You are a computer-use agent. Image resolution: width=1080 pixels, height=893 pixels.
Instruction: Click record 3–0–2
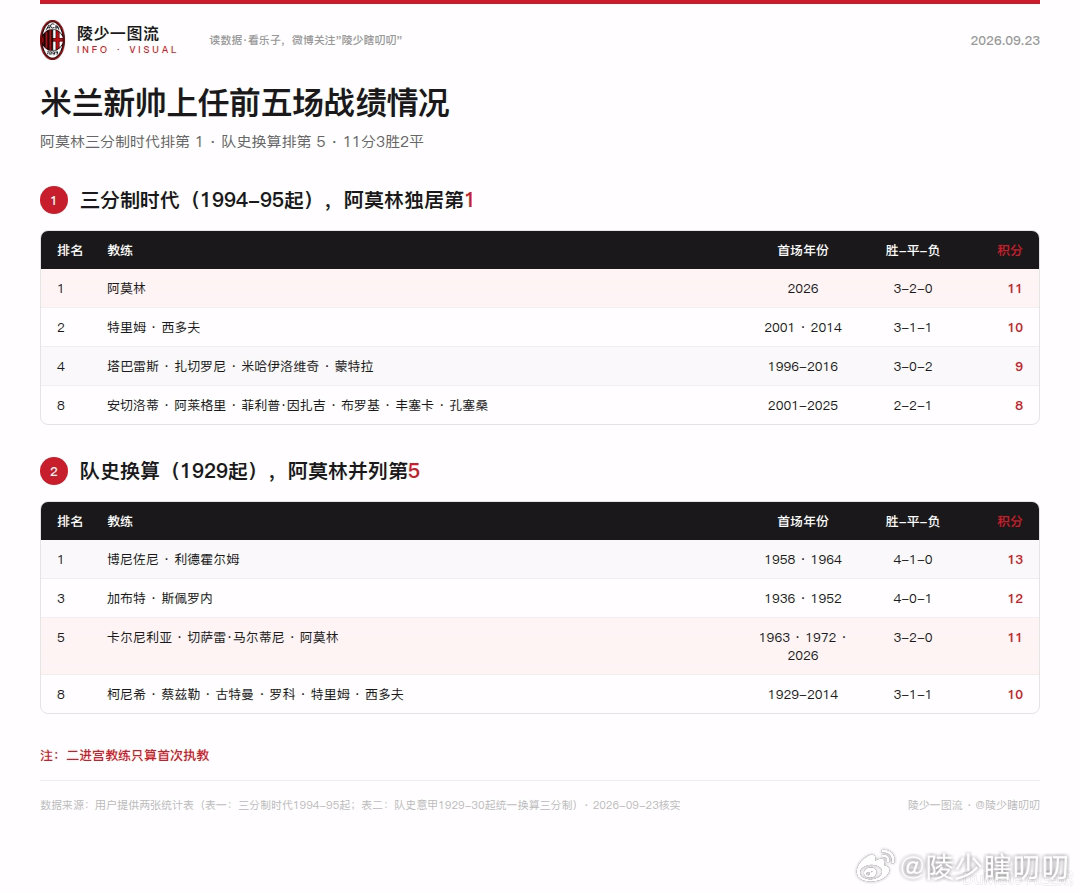913,366
